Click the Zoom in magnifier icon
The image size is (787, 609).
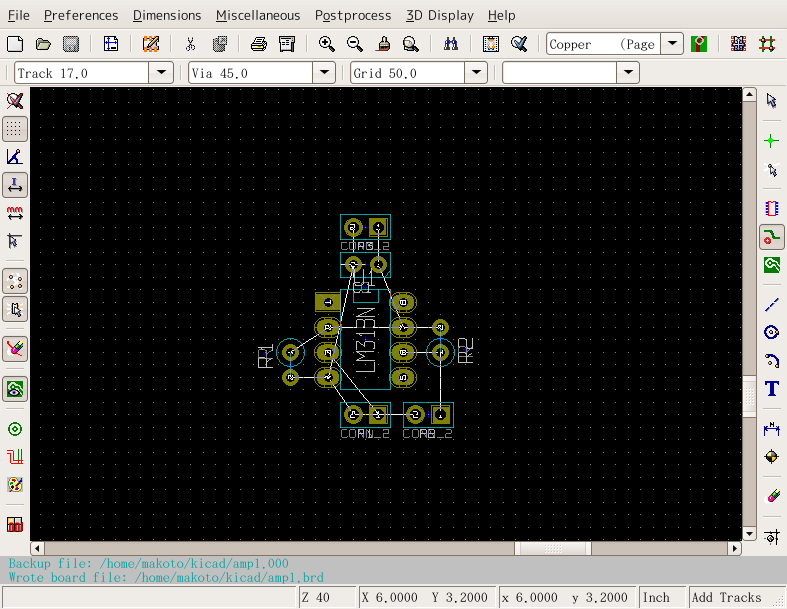(326, 44)
